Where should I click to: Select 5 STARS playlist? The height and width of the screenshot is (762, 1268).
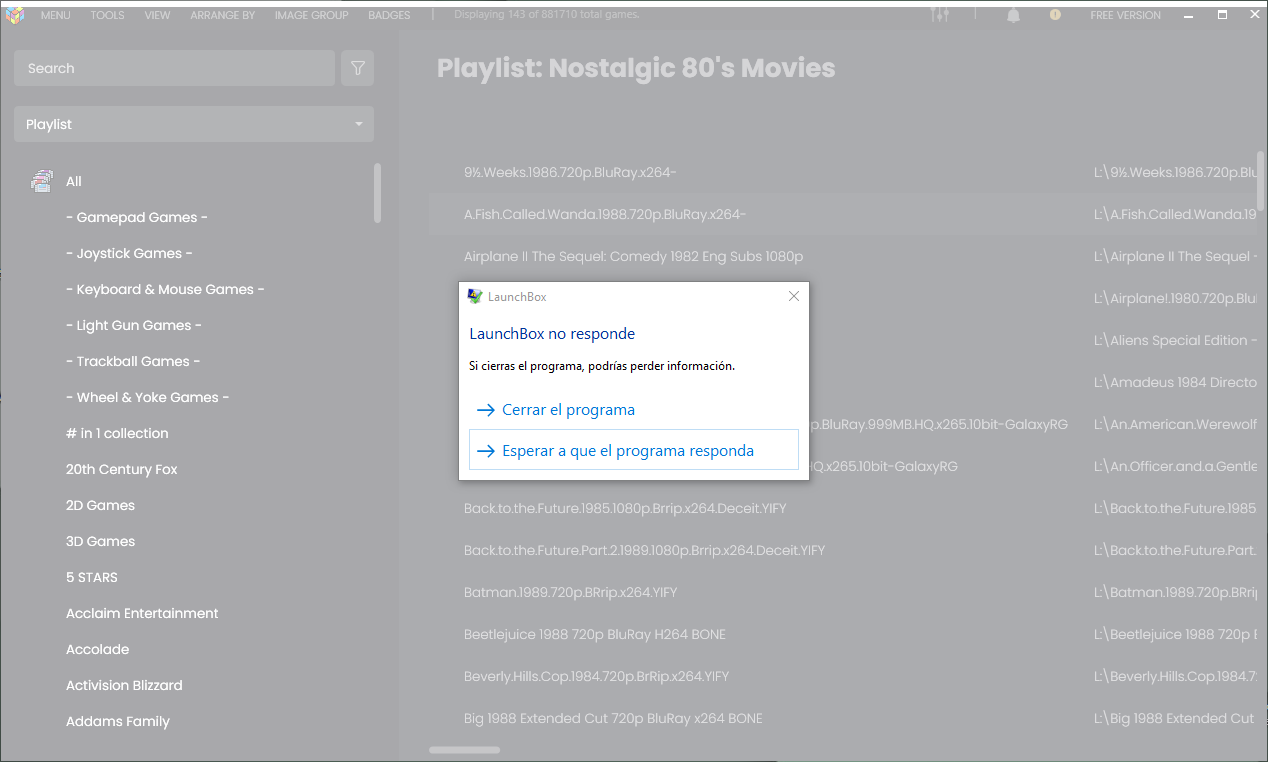tap(92, 577)
